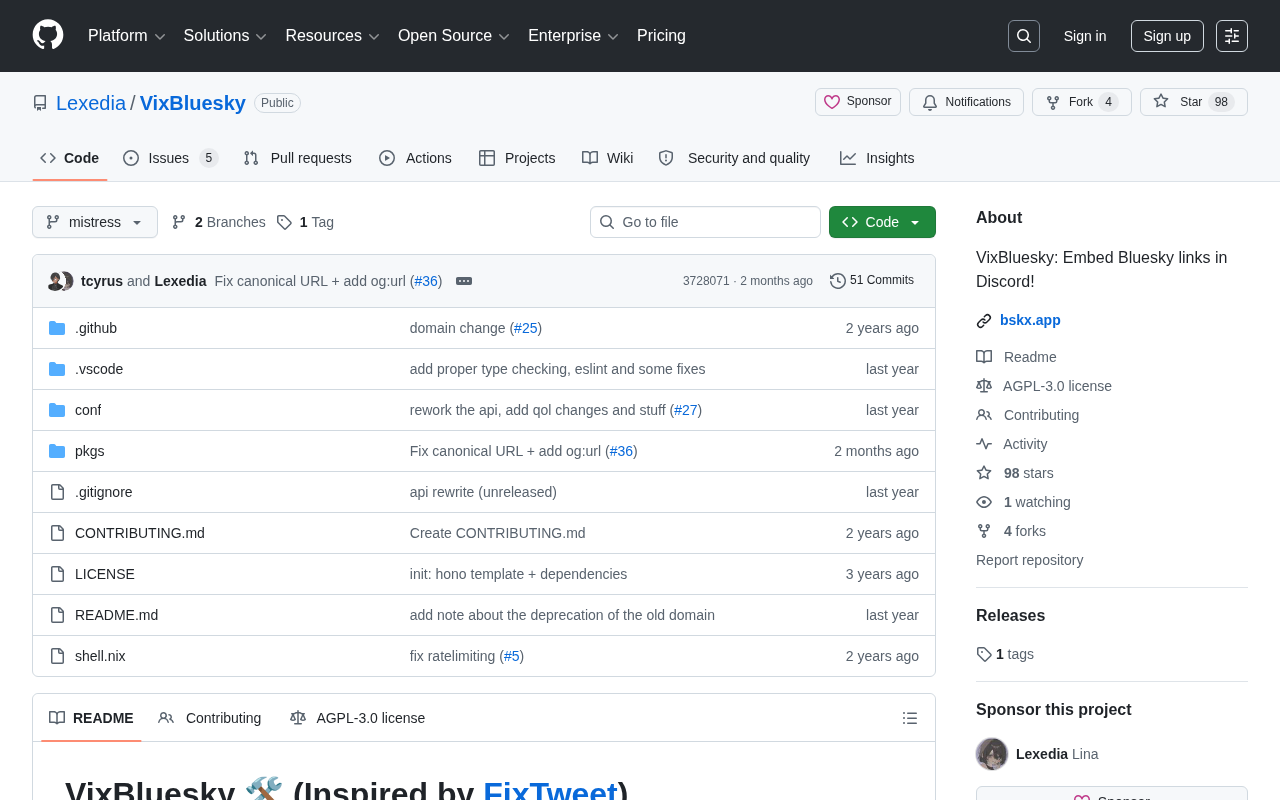Open the pkgs folder
This screenshot has width=1280, height=800.
pos(90,451)
